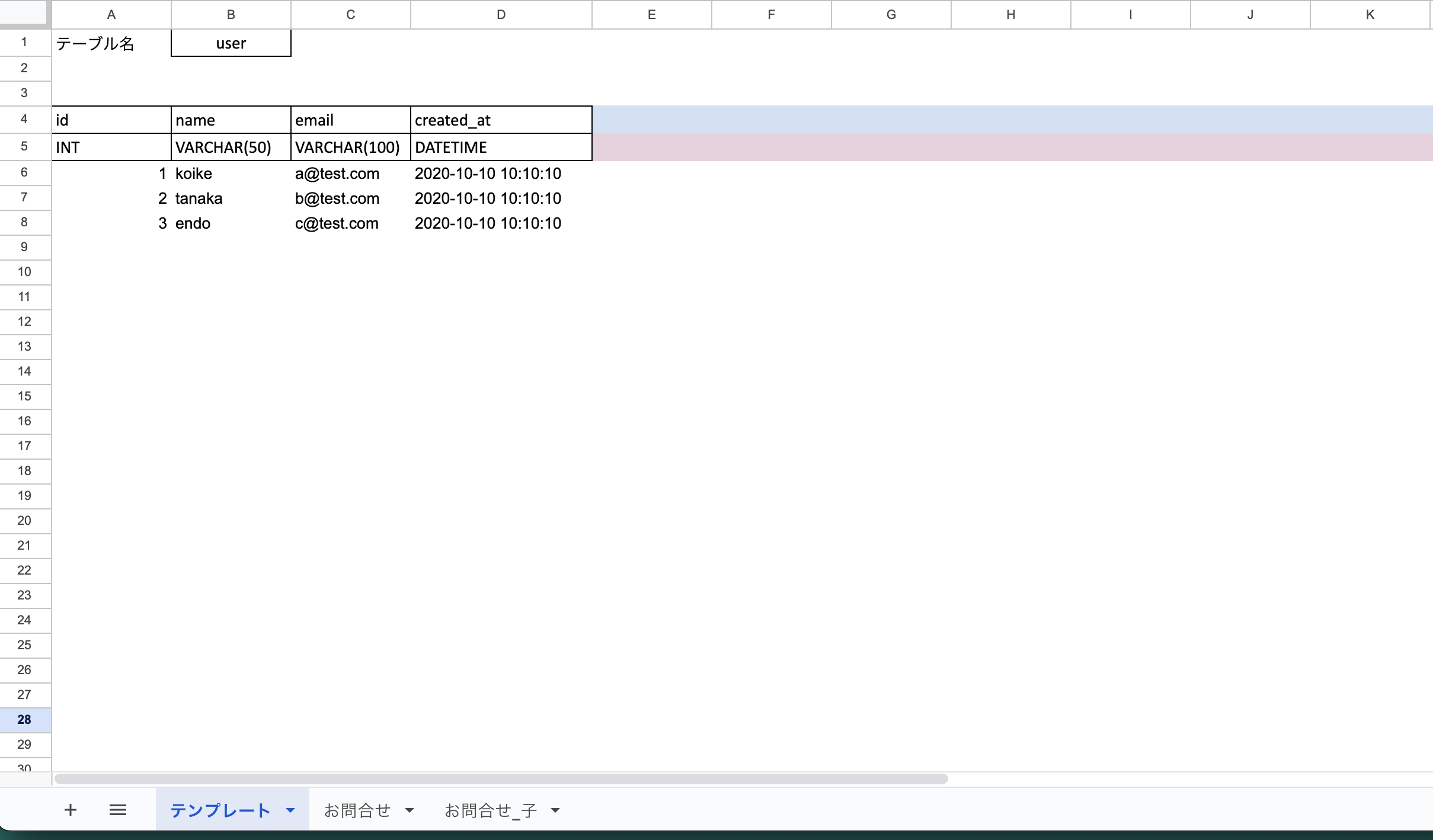The image size is (1433, 840).
Task: Select the テンプレート sheet tab
Action: click(220, 810)
